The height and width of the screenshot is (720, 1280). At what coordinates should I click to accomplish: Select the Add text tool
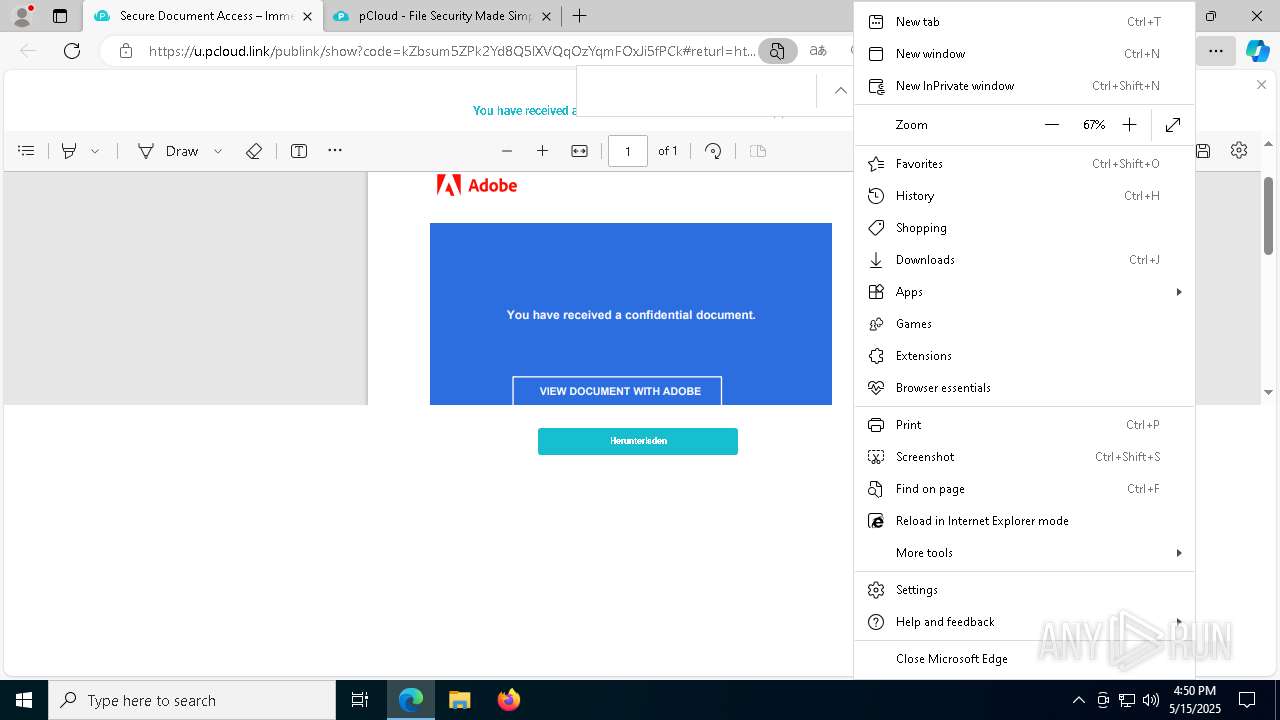pos(299,151)
